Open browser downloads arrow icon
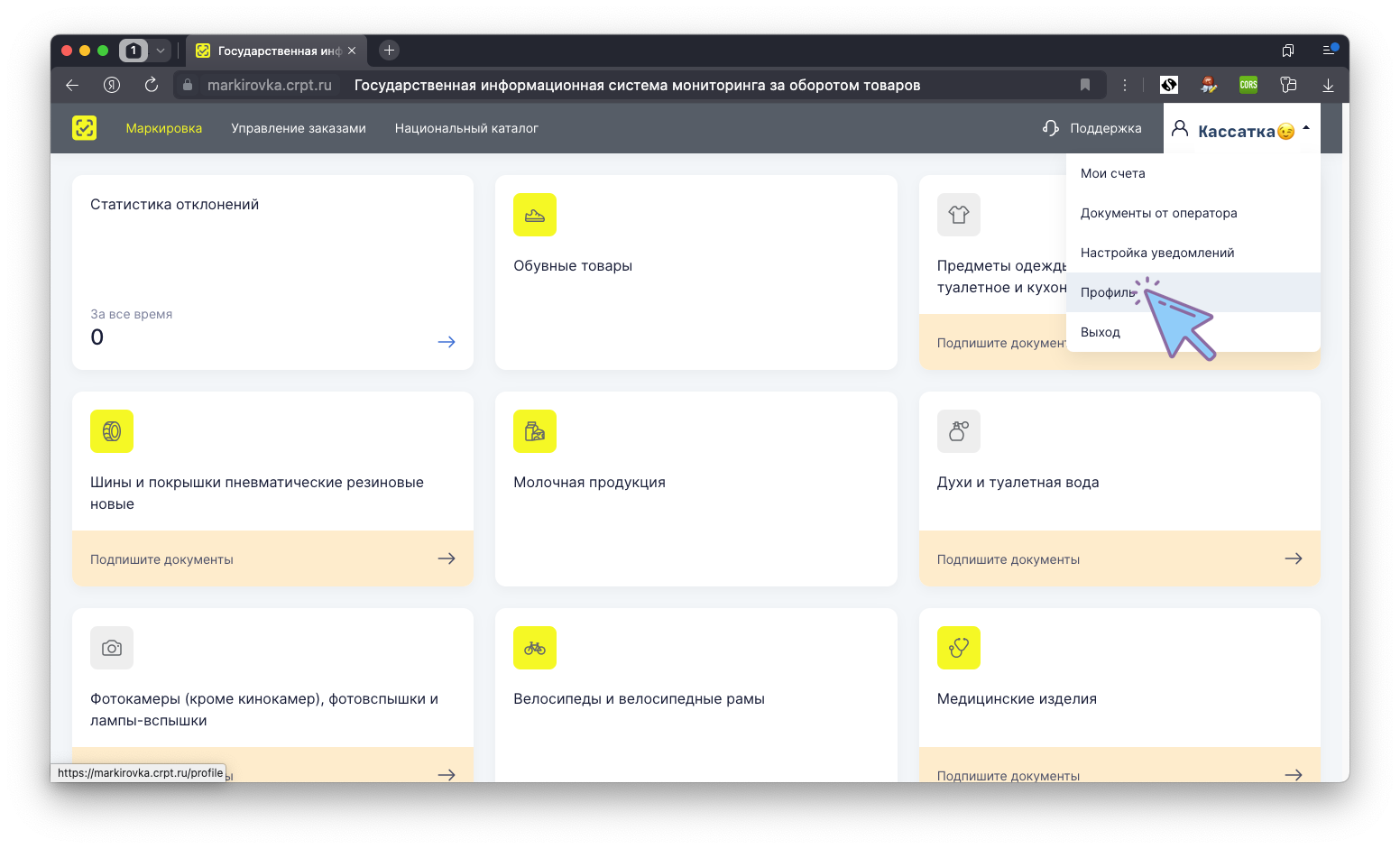 (1328, 85)
